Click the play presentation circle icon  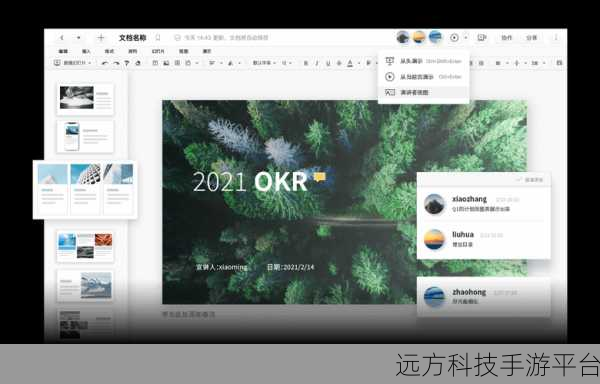(x=454, y=37)
